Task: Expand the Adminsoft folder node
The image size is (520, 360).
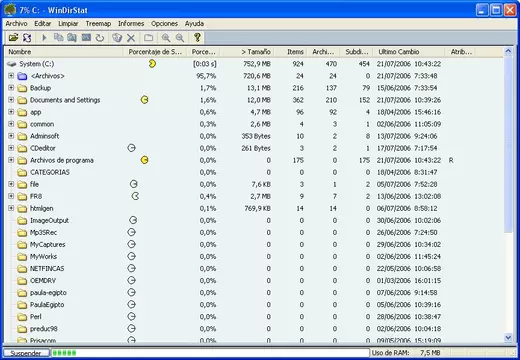Action: (x=11, y=136)
